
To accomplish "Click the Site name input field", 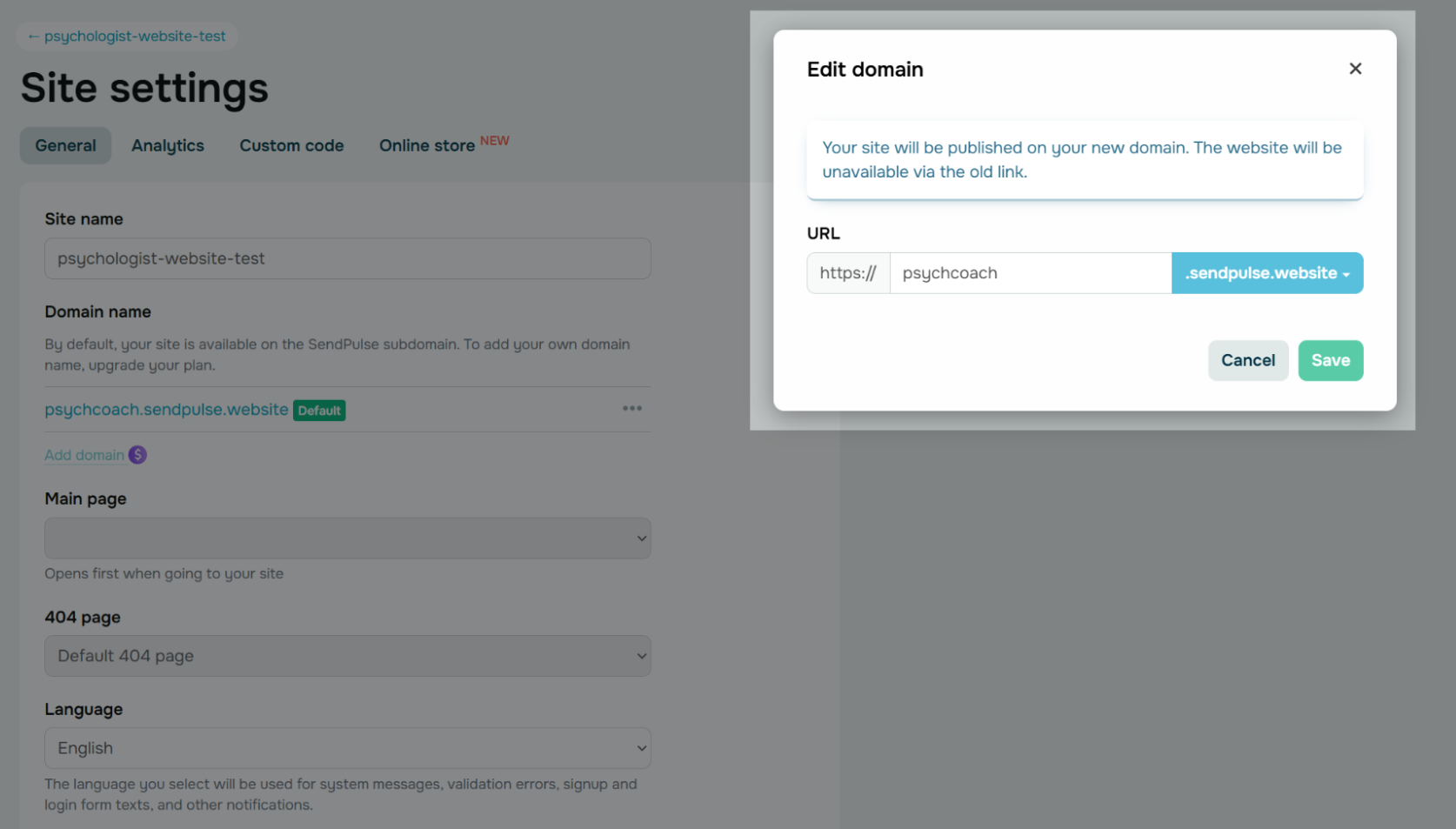I will (x=347, y=258).
